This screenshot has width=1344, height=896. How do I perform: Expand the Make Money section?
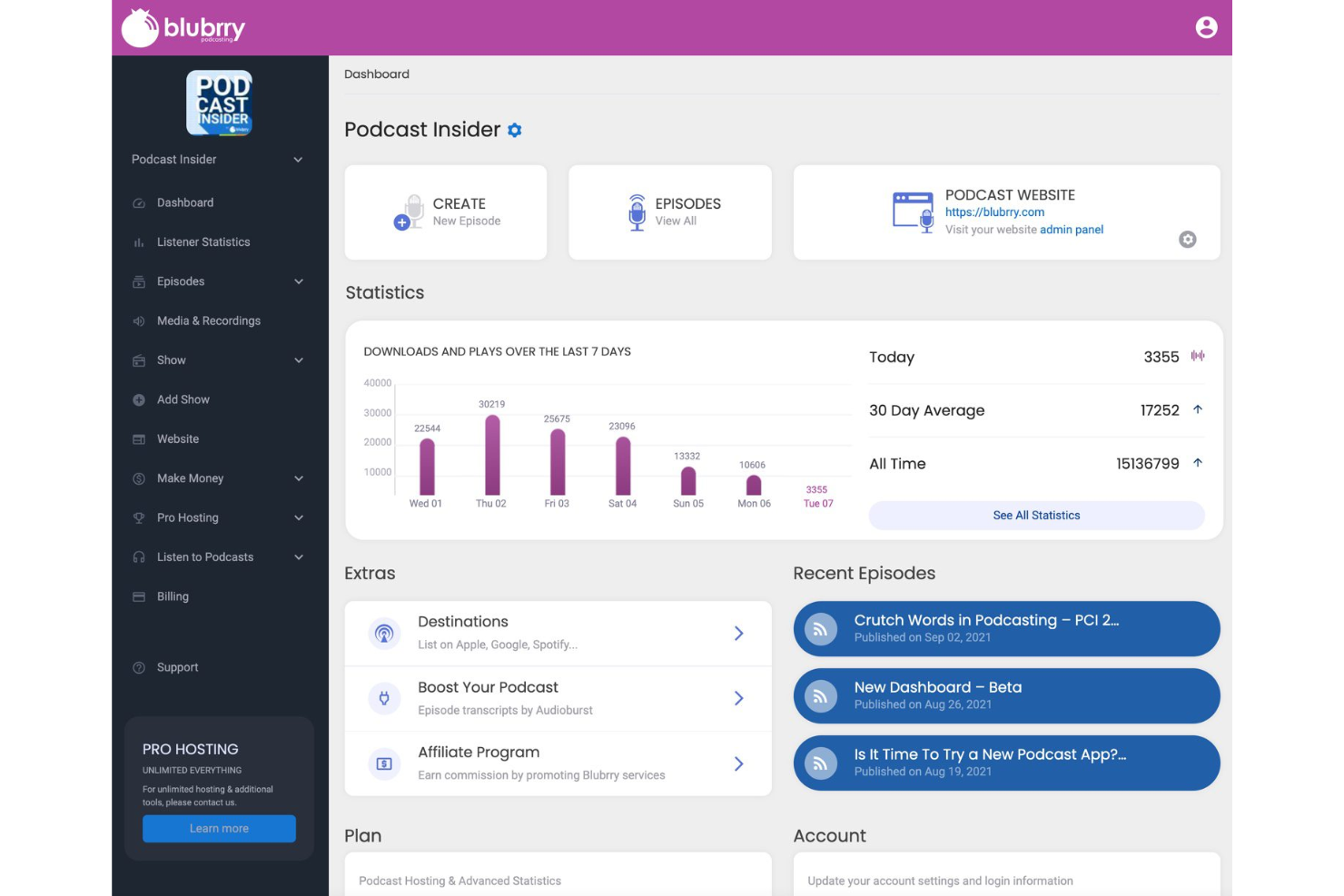pos(299,478)
